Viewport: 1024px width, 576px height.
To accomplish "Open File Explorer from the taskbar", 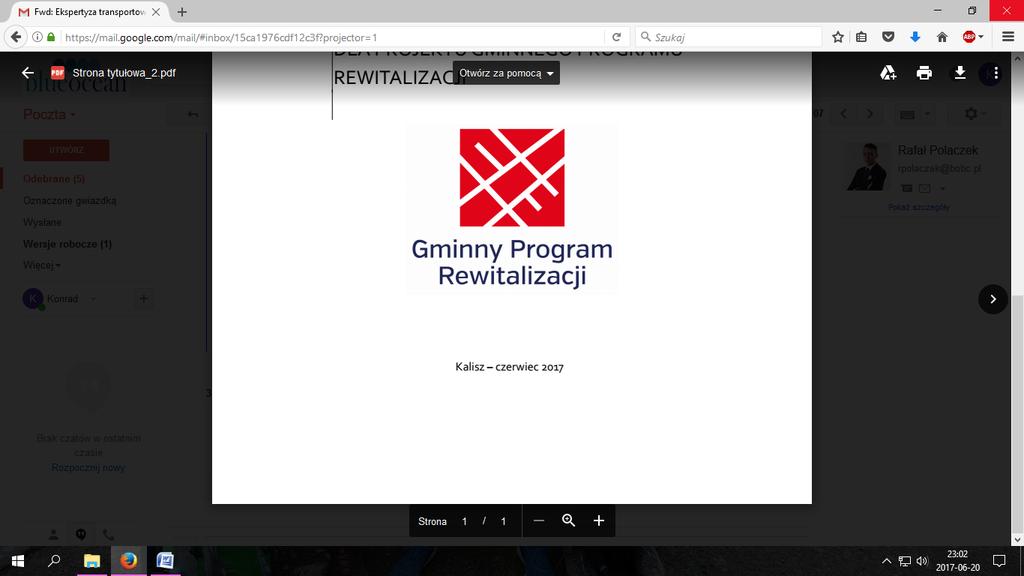I will [x=92, y=561].
